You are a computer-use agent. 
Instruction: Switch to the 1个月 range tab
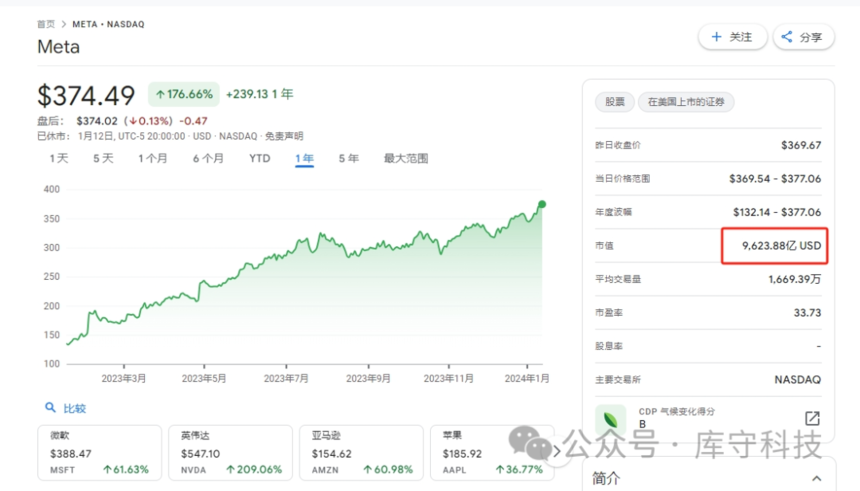pyautogui.click(x=152, y=159)
